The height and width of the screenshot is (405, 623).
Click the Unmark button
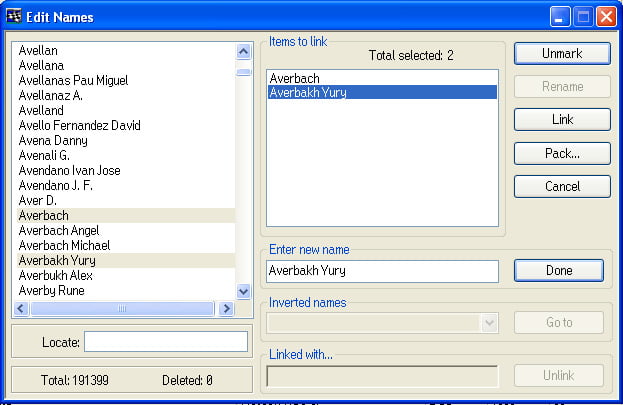tap(562, 53)
